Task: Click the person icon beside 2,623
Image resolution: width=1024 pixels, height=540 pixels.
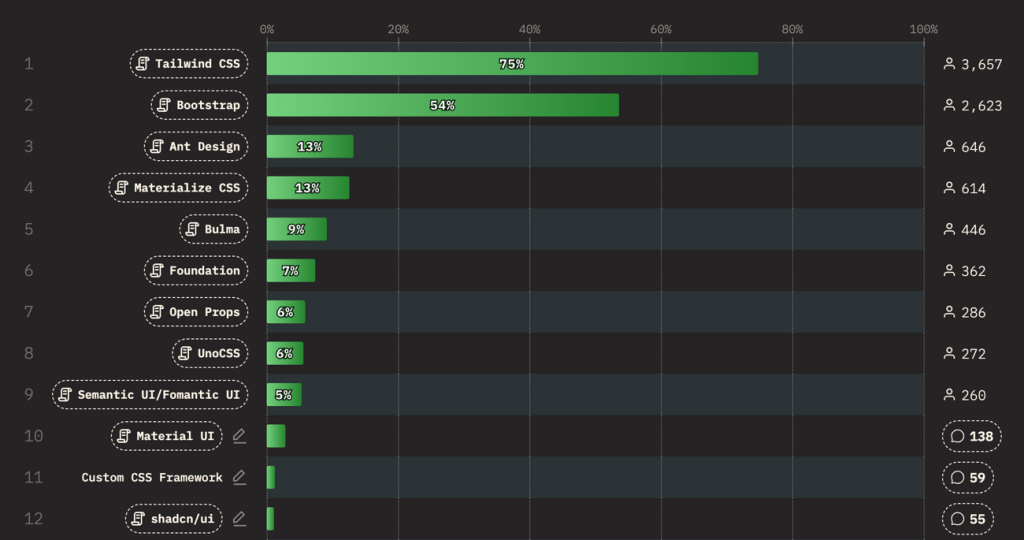Action: [950, 105]
